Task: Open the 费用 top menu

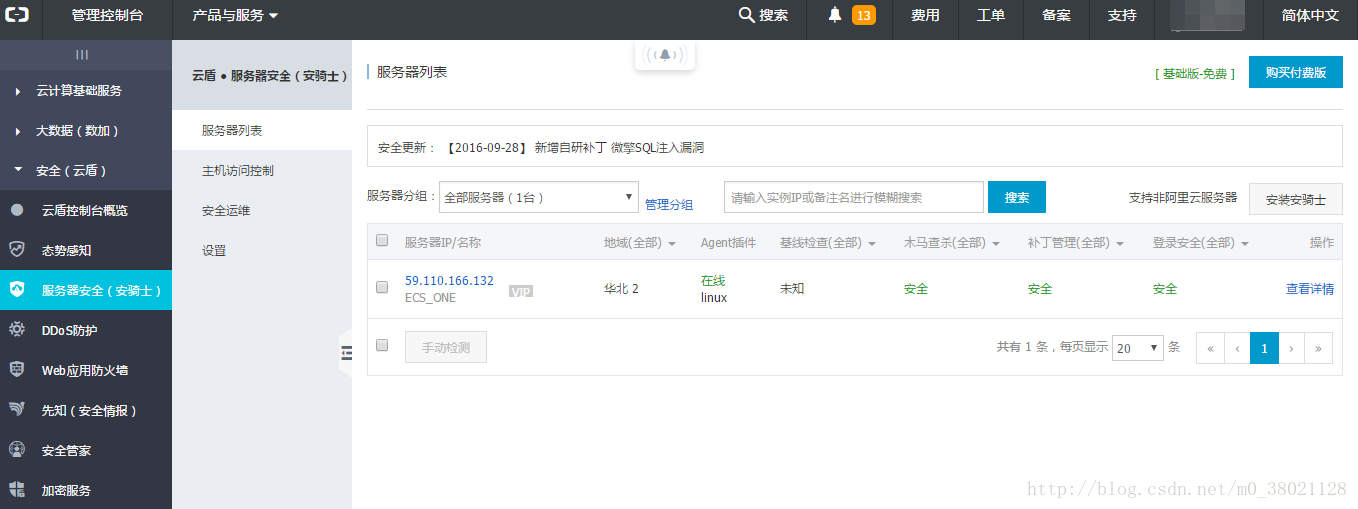Action: click(x=925, y=15)
